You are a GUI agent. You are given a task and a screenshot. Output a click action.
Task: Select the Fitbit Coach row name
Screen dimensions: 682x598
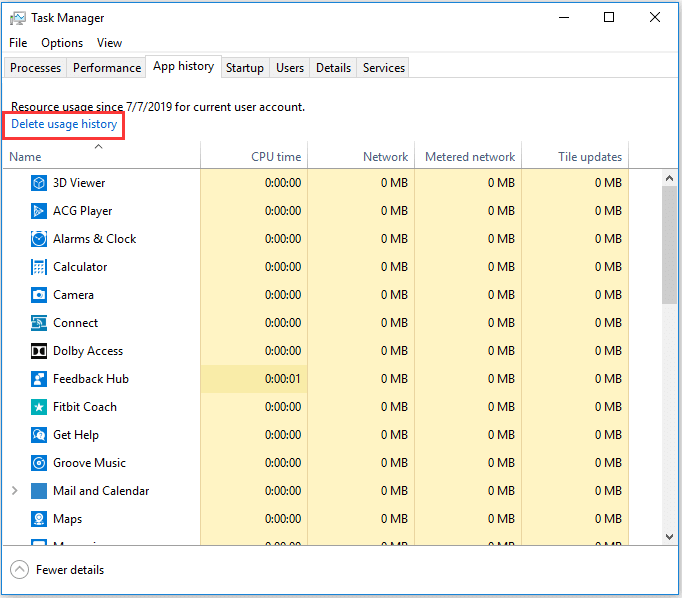[x=85, y=407]
